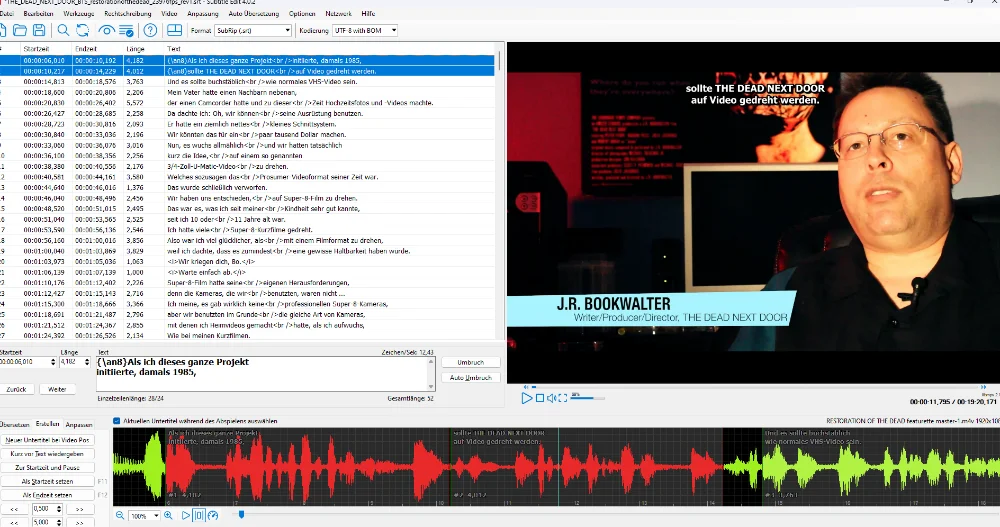
Task: Click Neuer Untertitel bei Video Pos
Action: (x=48, y=440)
